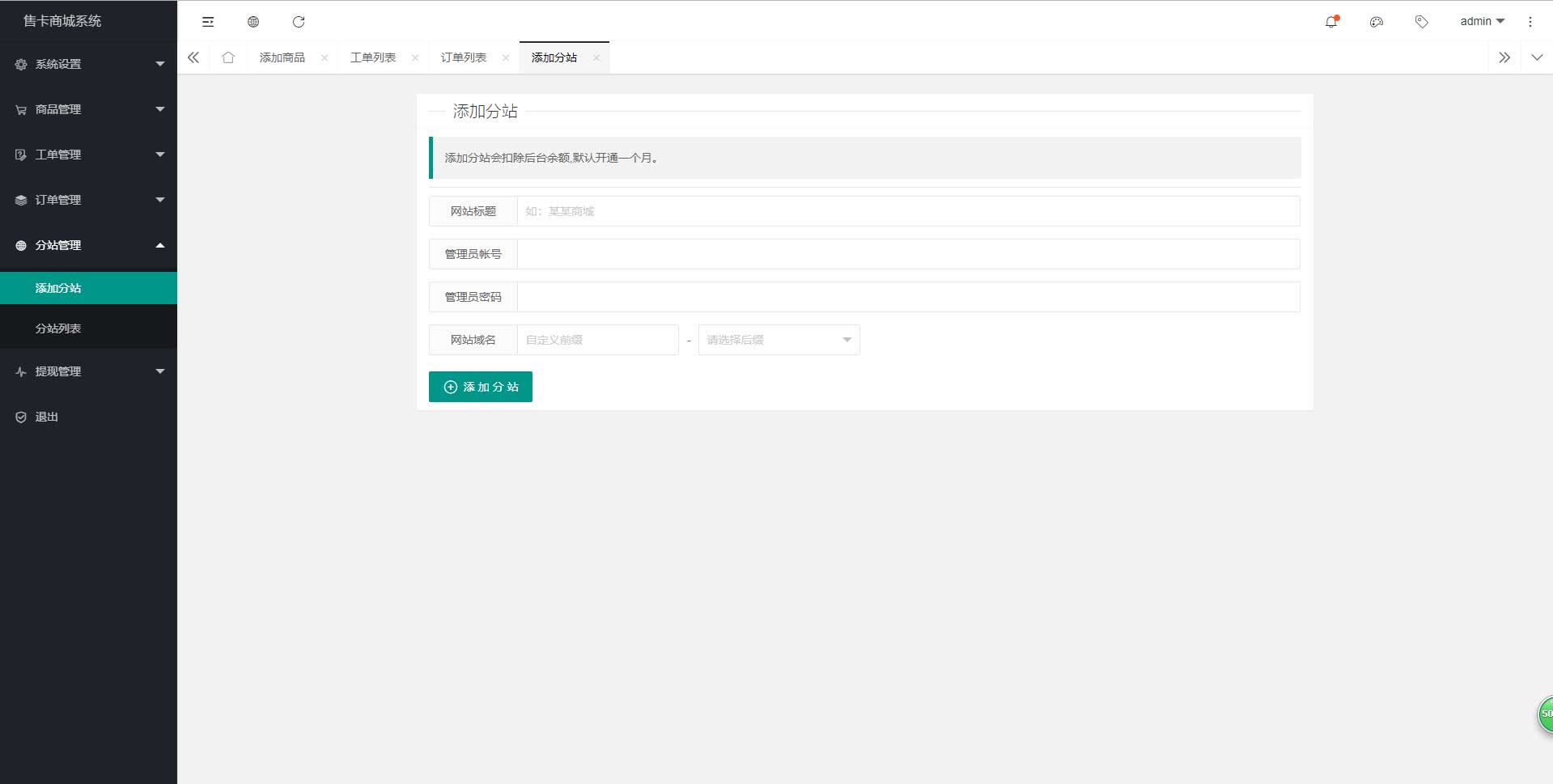Click the gear icon beside 系统设置

point(20,64)
